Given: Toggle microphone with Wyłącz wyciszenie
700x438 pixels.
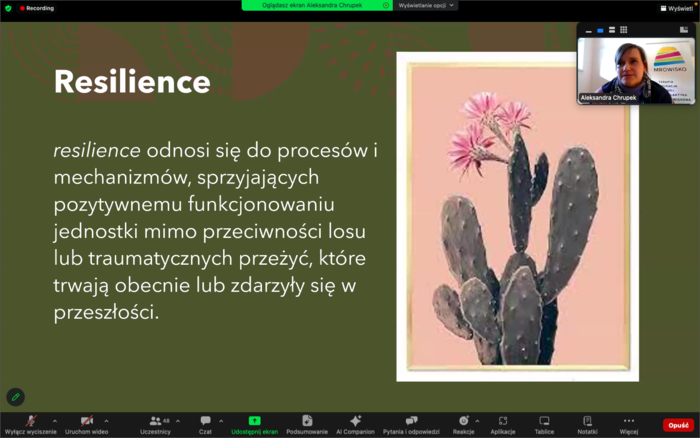Looking at the screenshot, I should [x=28, y=424].
